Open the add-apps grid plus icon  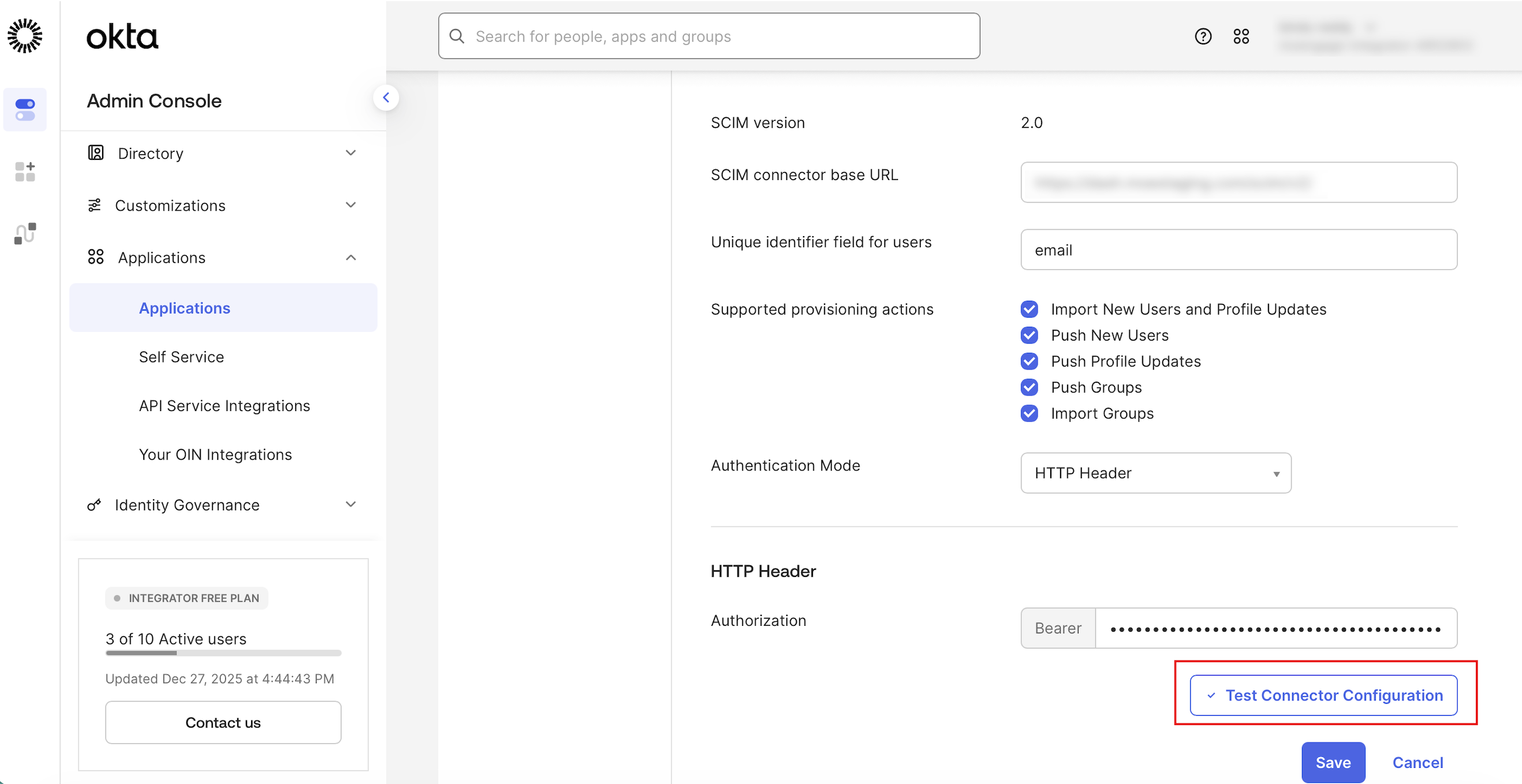tap(25, 172)
